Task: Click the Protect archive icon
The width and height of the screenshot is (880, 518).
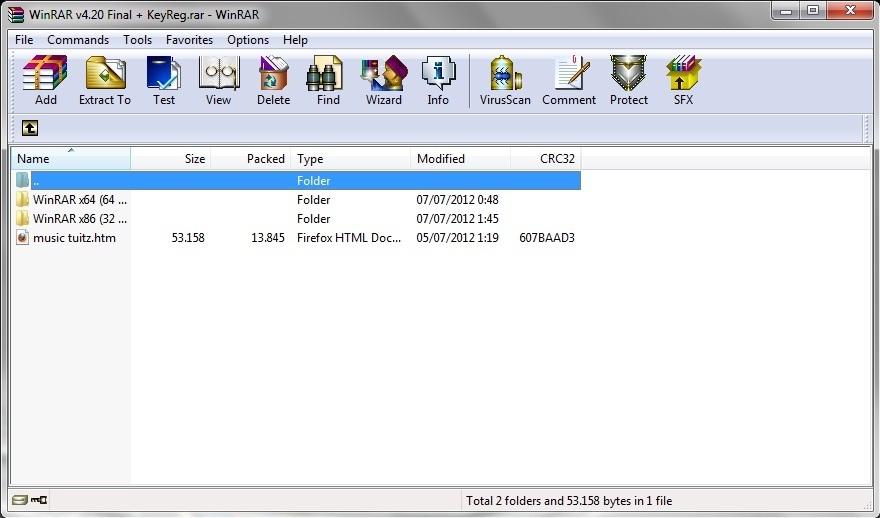Action: pos(629,73)
